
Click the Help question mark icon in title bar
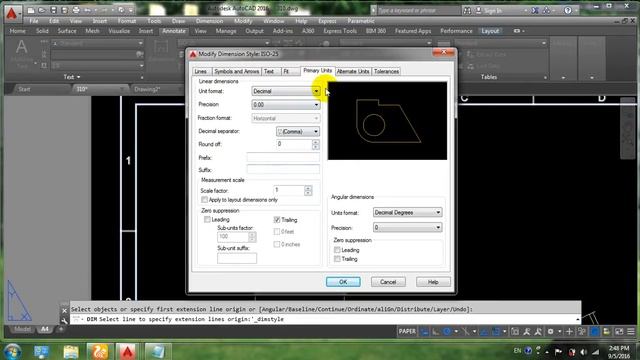568,10
